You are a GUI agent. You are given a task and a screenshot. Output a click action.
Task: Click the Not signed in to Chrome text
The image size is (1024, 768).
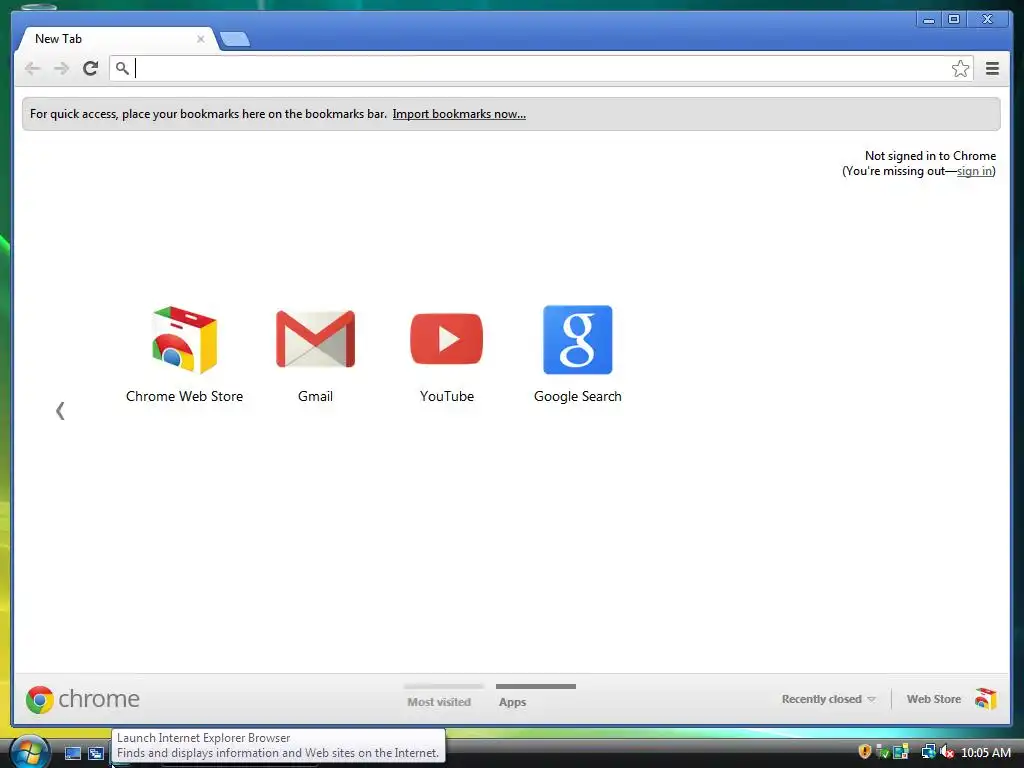coord(931,155)
